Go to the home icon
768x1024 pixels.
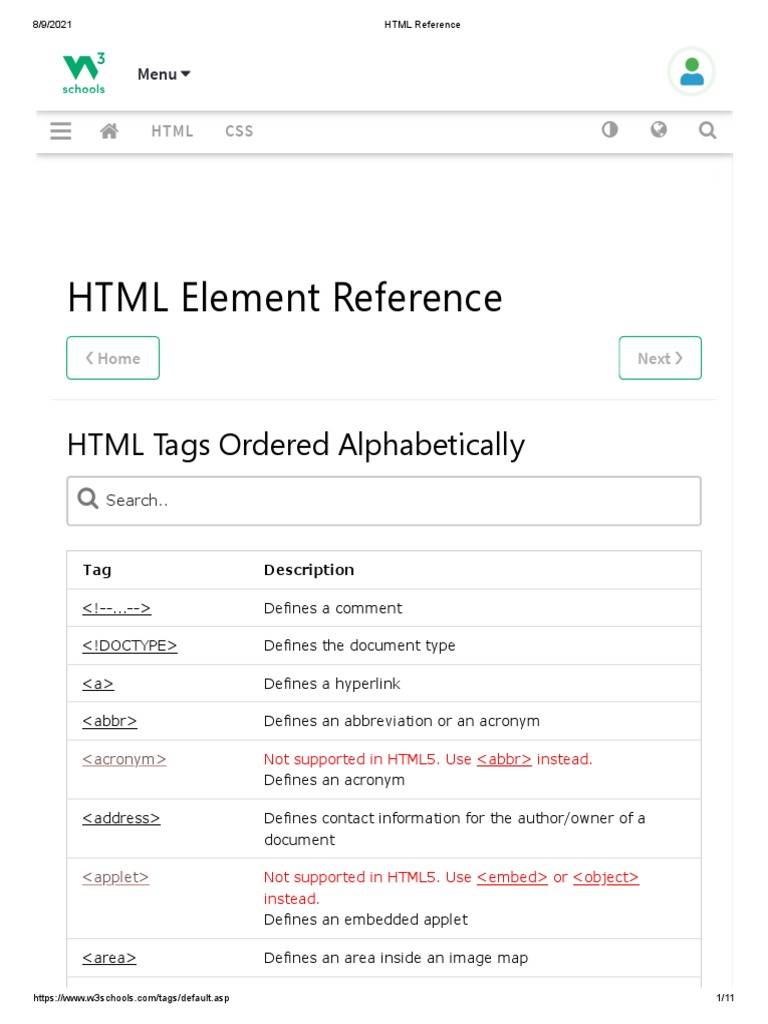click(x=110, y=131)
